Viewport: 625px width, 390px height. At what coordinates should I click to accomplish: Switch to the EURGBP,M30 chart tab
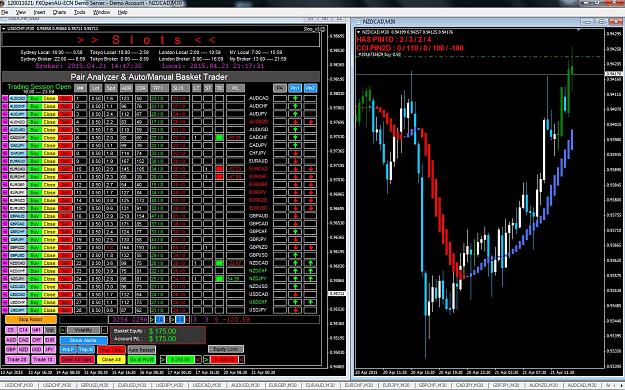(282, 386)
